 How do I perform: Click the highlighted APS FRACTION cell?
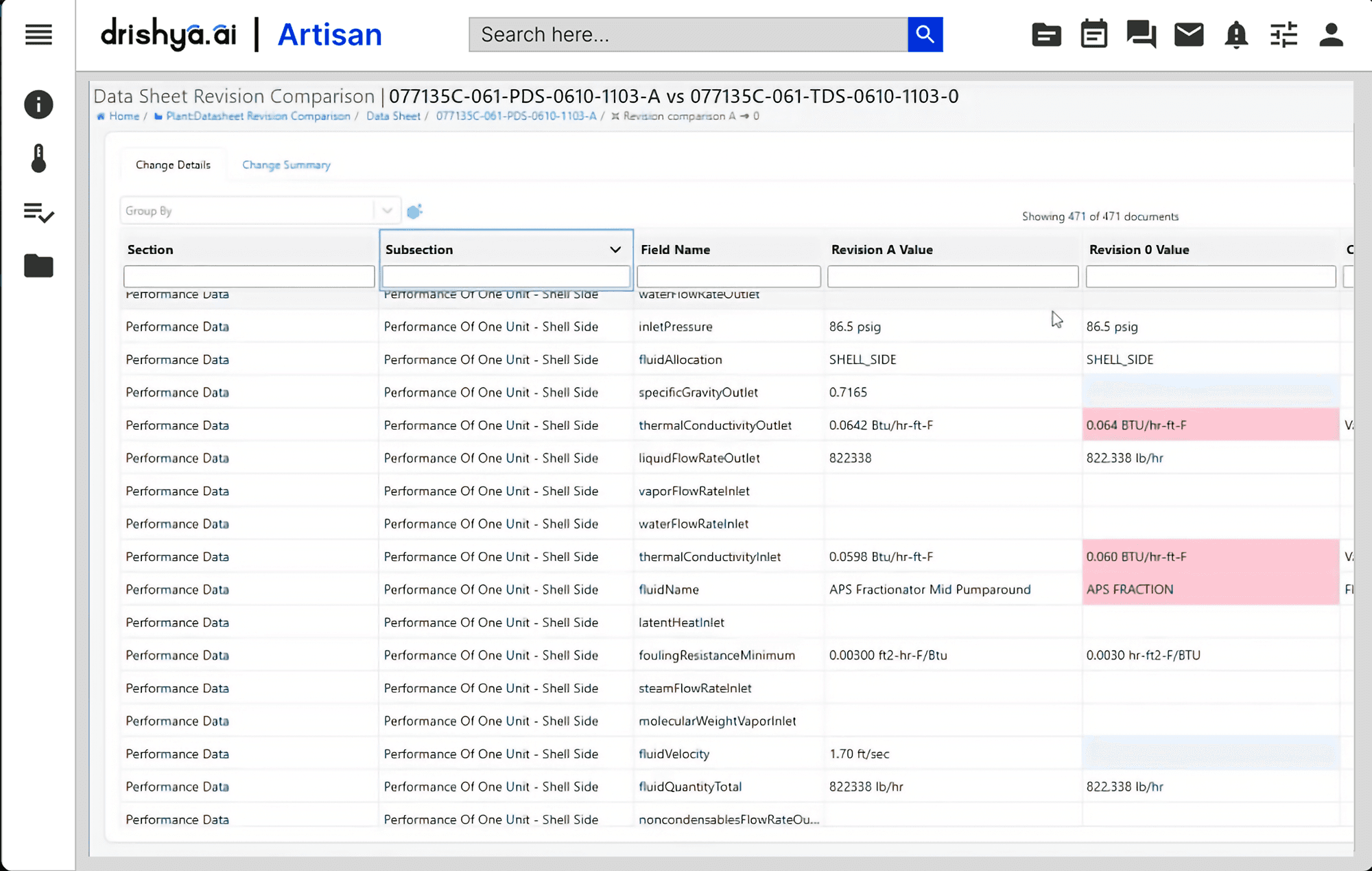click(x=1211, y=589)
